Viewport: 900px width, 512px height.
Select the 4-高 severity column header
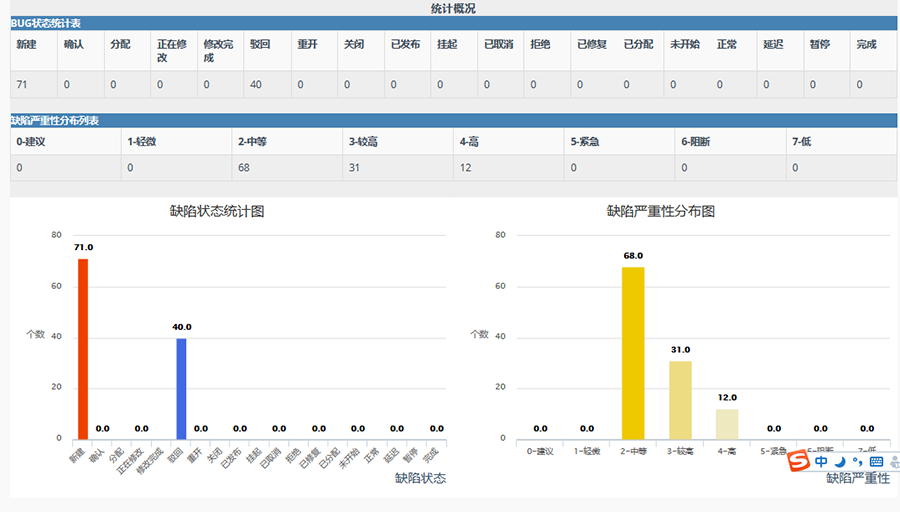click(469, 141)
